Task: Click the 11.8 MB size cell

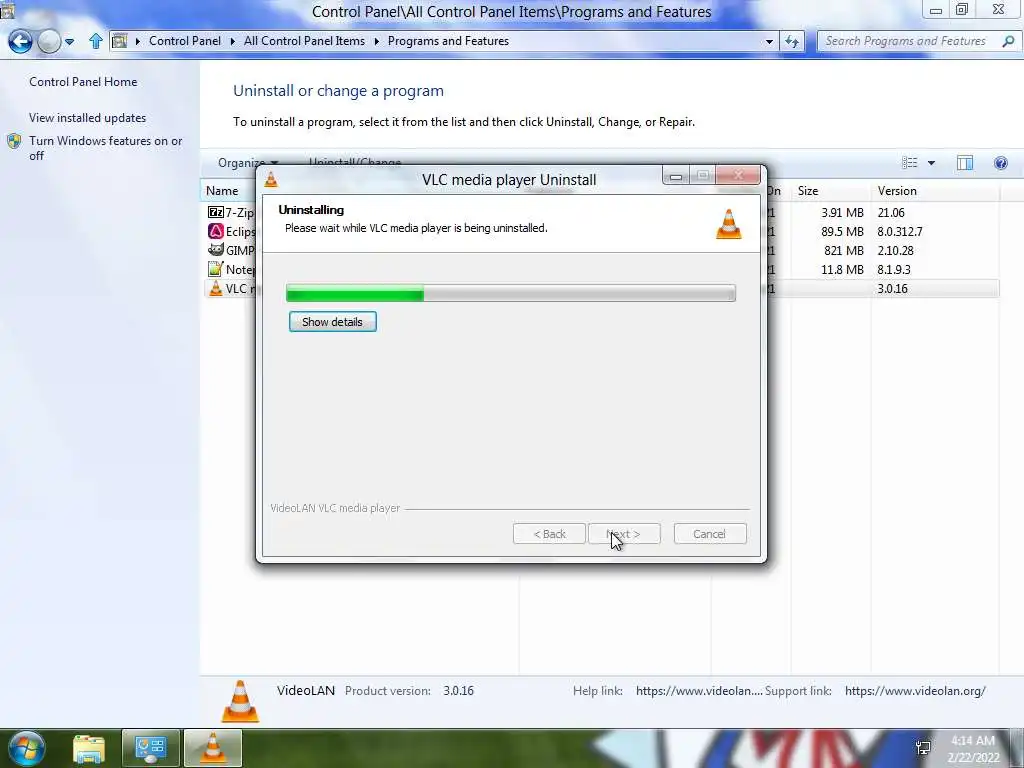Action: (842, 269)
